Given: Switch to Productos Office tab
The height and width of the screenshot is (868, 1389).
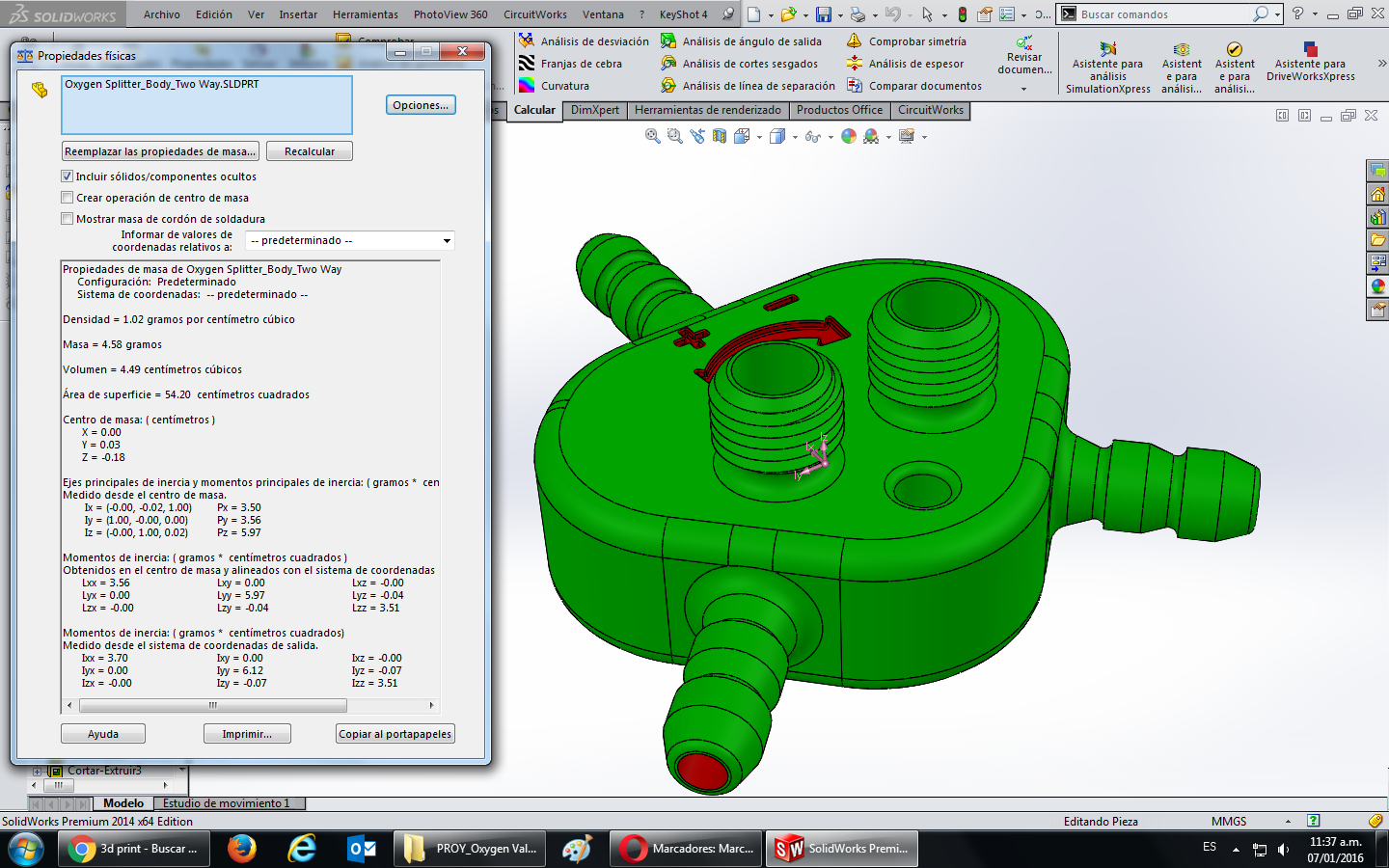Looking at the screenshot, I should (839, 110).
